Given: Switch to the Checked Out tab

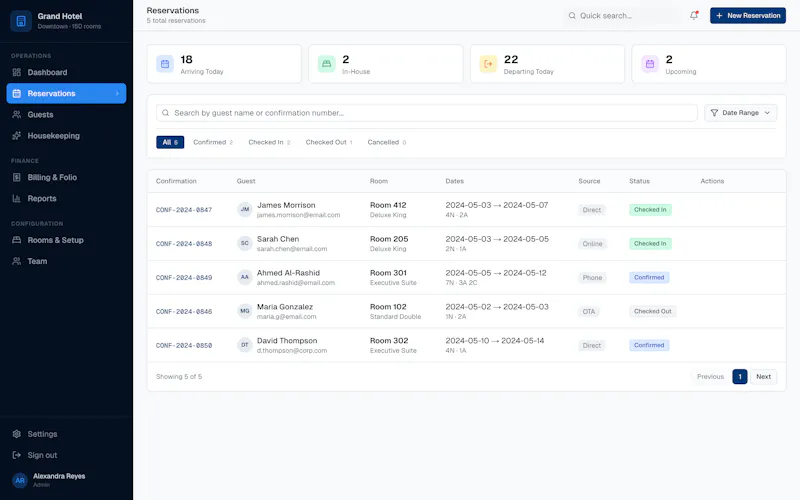Looking at the screenshot, I should (x=329, y=142).
